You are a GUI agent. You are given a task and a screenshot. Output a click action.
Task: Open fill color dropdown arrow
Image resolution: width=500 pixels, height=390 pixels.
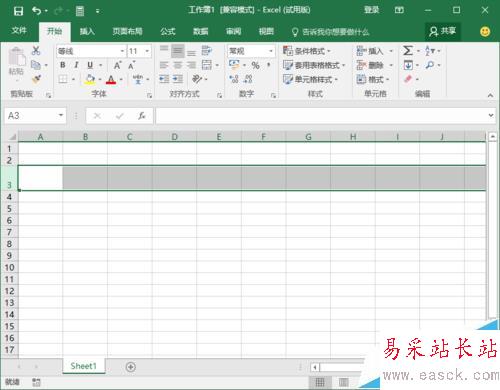click(x=100, y=79)
